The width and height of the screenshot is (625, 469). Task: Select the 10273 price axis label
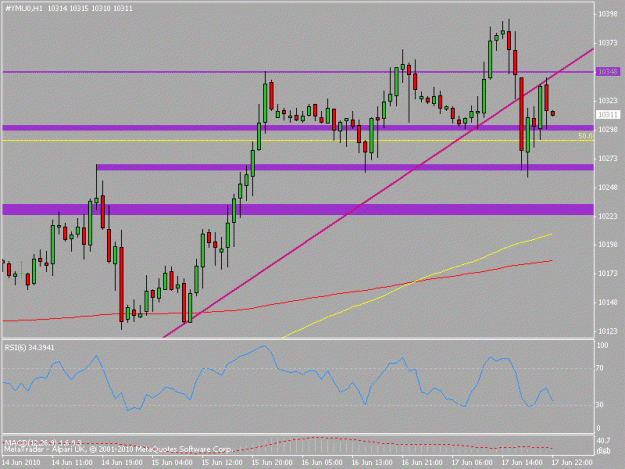coord(608,159)
